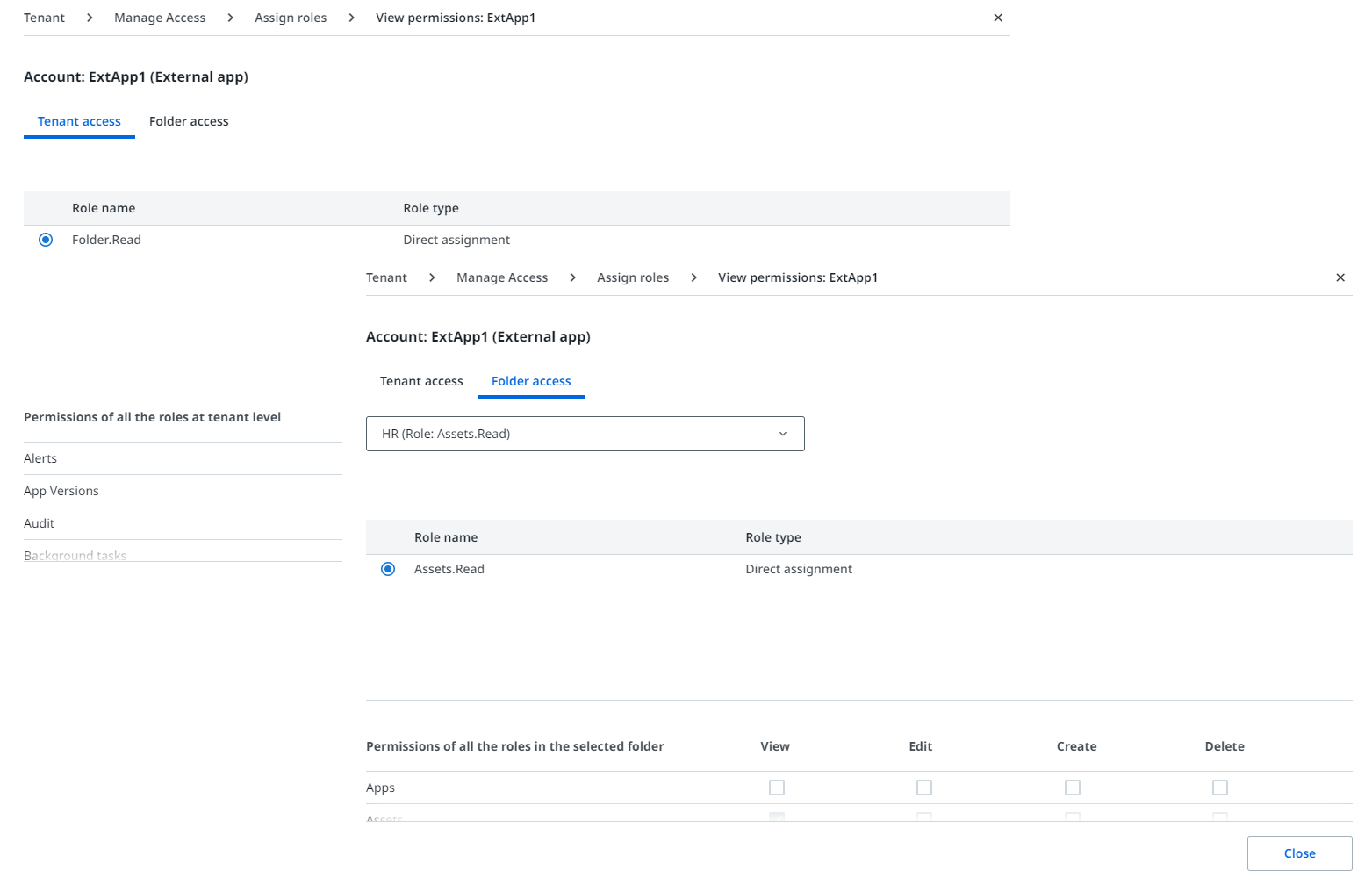1372x885 pixels.
Task: Close the Tenant access panel using X icon
Action: (998, 18)
